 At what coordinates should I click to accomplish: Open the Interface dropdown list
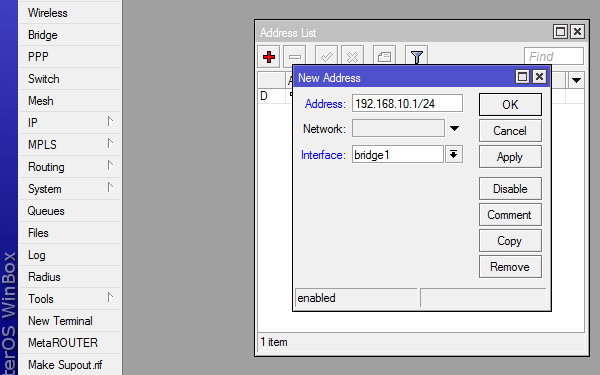(x=453, y=154)
